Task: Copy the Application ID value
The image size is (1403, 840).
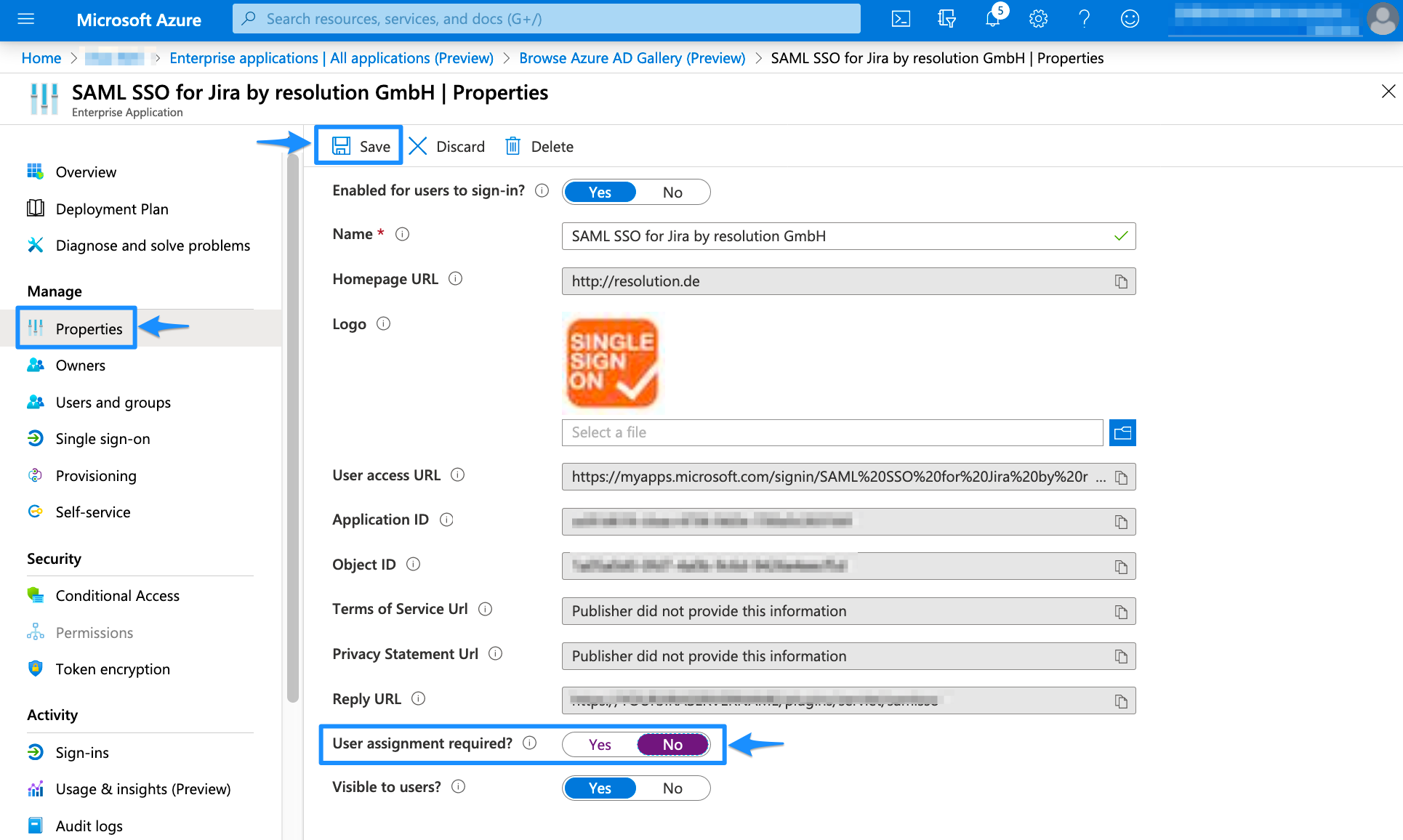Action: pos(1121,522)
